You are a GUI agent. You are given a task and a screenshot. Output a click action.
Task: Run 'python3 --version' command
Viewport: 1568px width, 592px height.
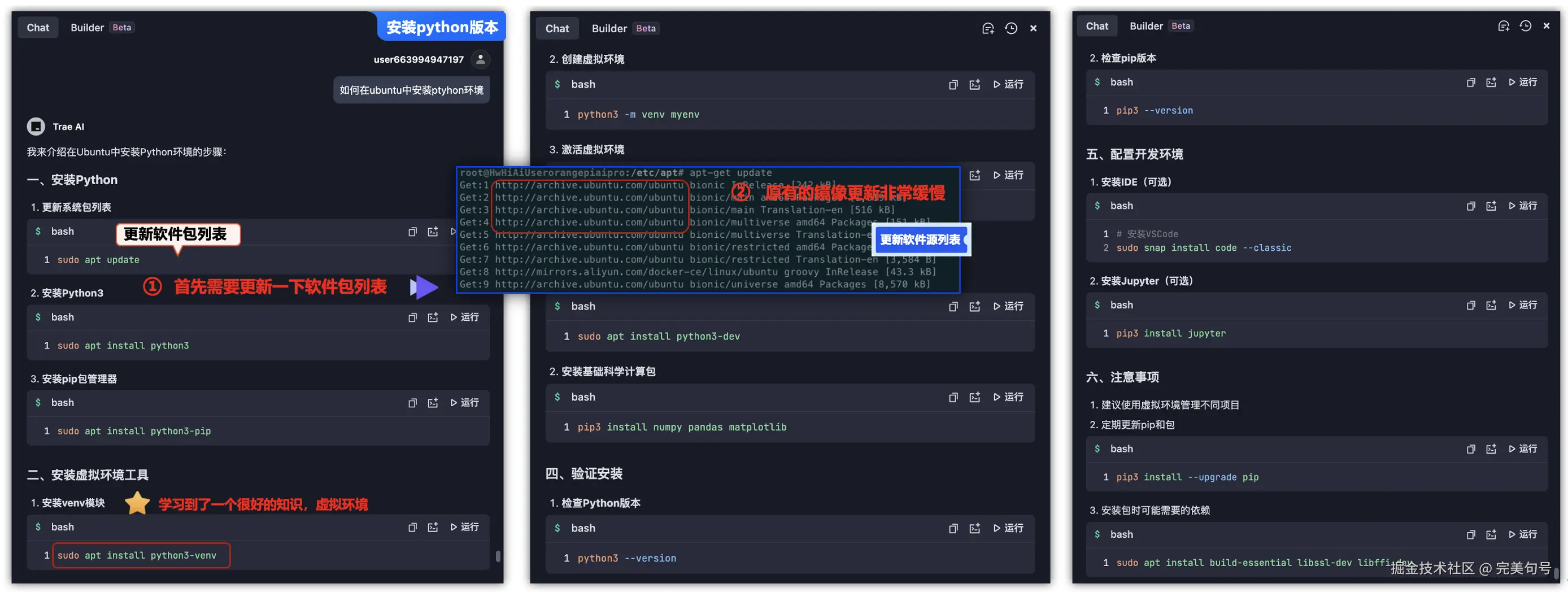1008,529
